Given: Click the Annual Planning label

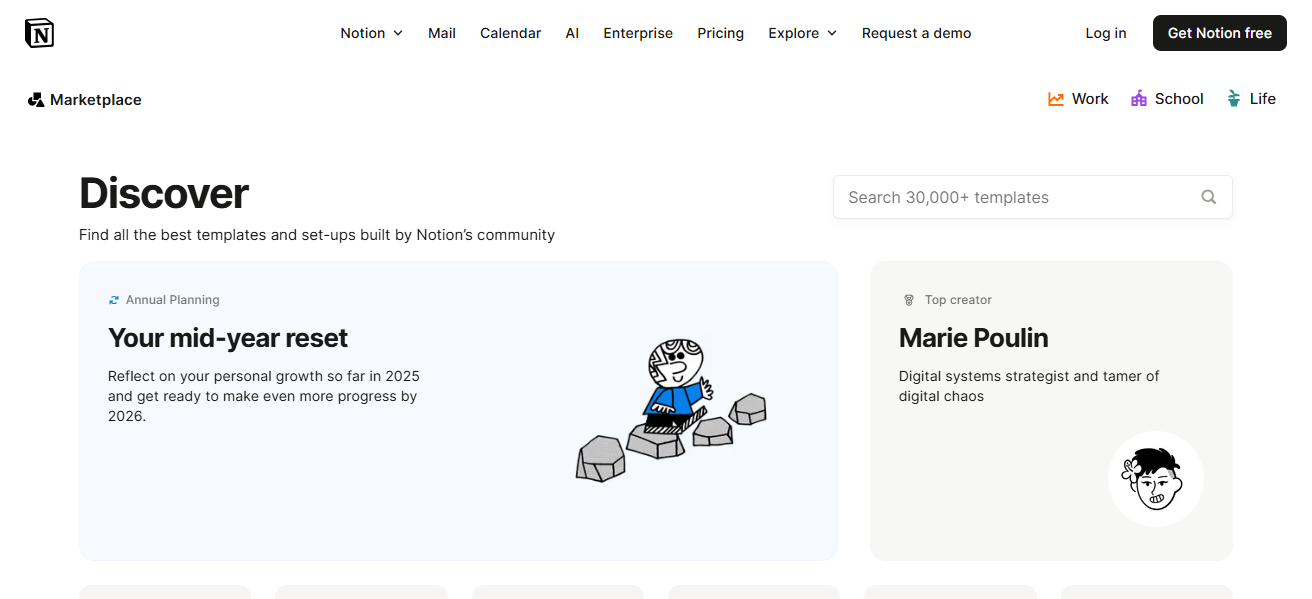Looking at the screenshot, I should [173, 300].
